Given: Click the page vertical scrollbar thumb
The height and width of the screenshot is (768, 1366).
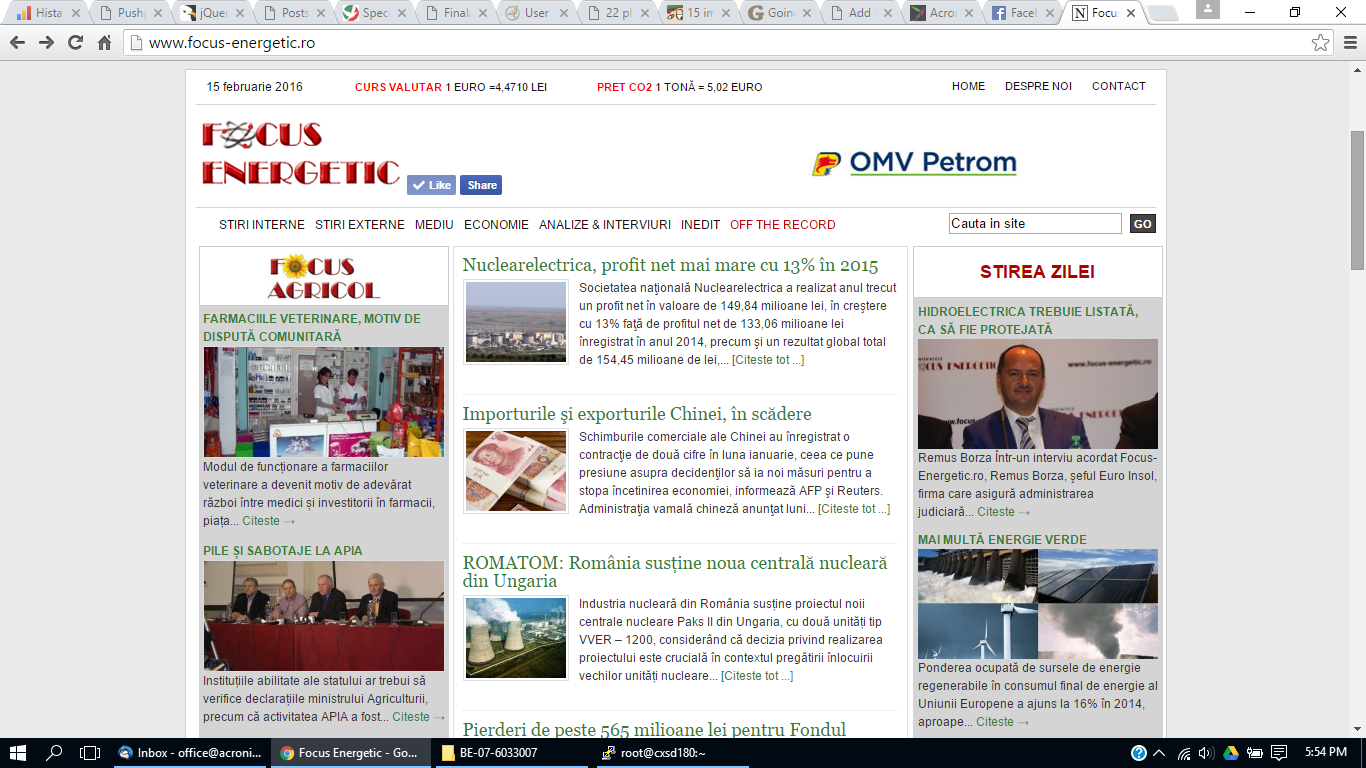Looking at the screenshot, I should pyautogui.click(x=1357, y=200).
